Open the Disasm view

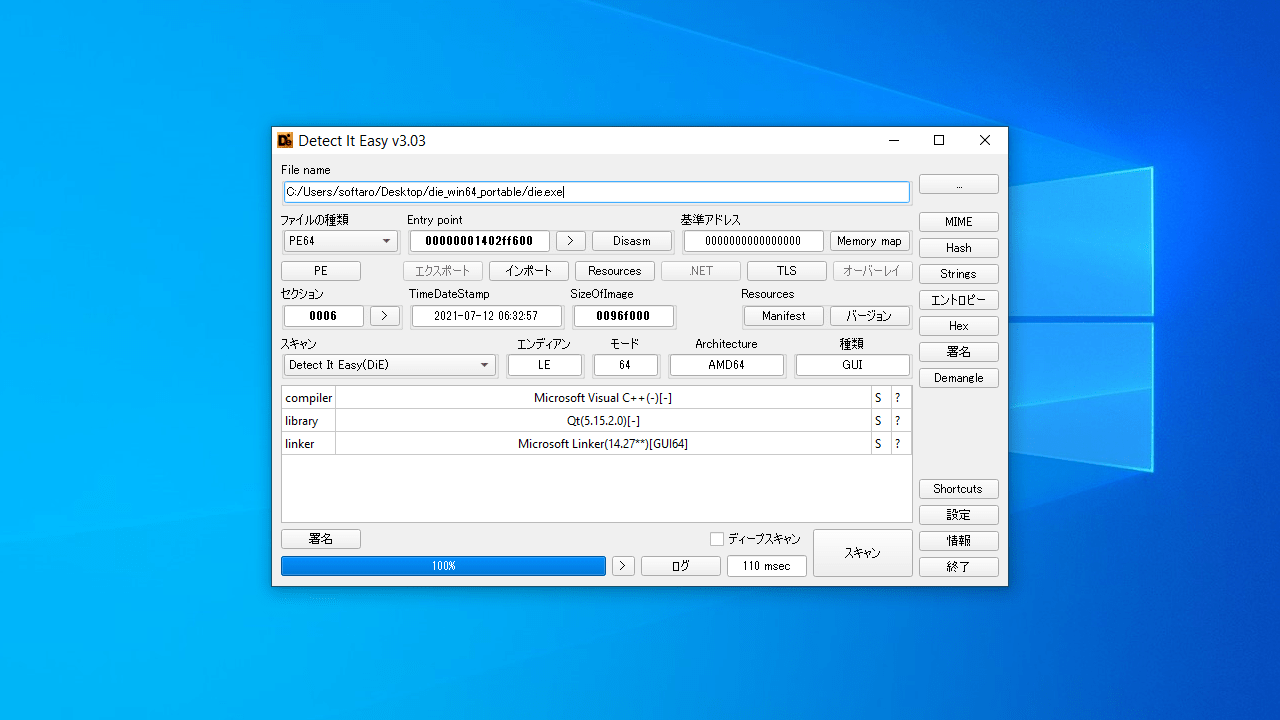tap(632, 241)
